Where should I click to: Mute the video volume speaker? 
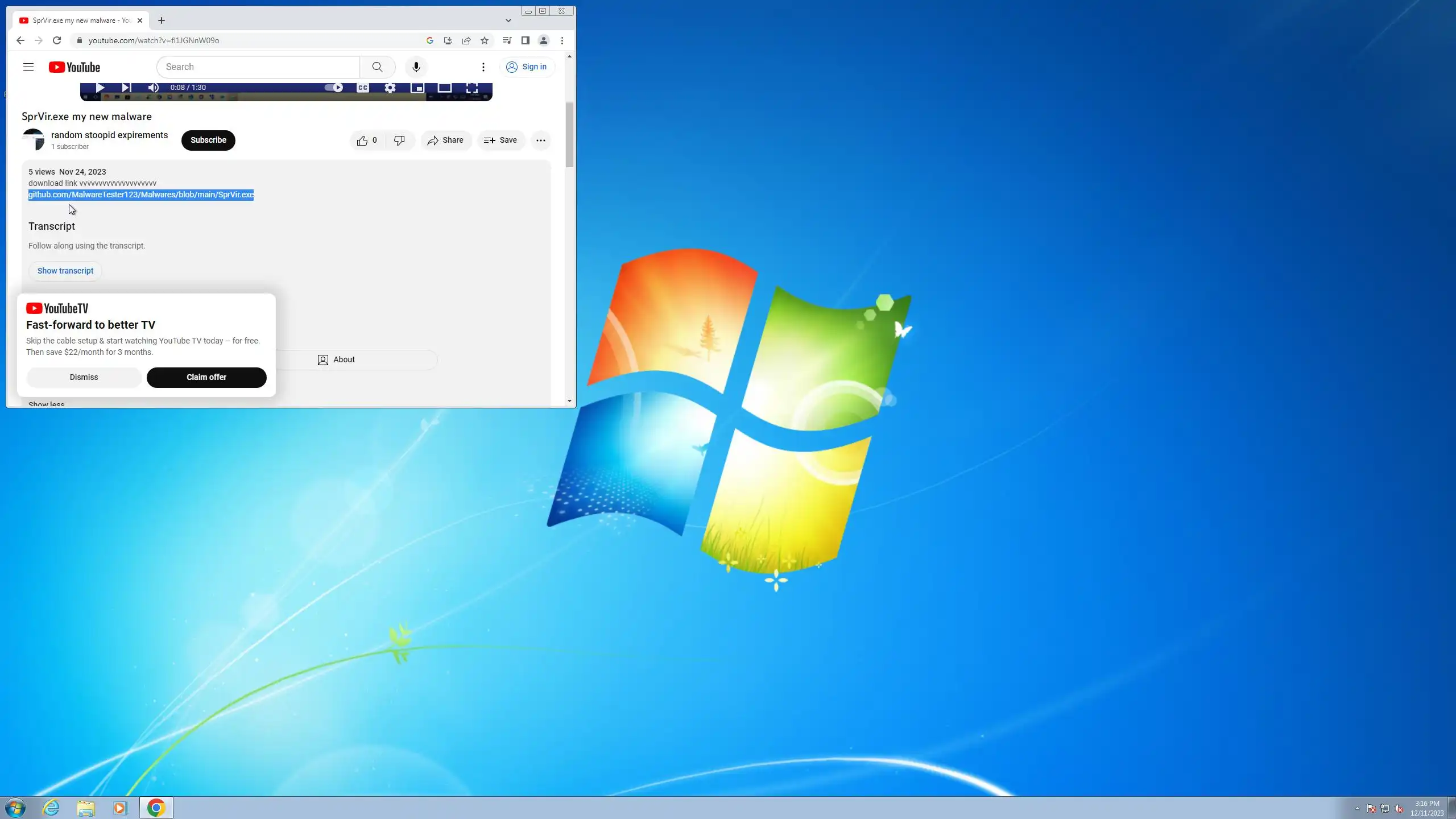[153, 88]
